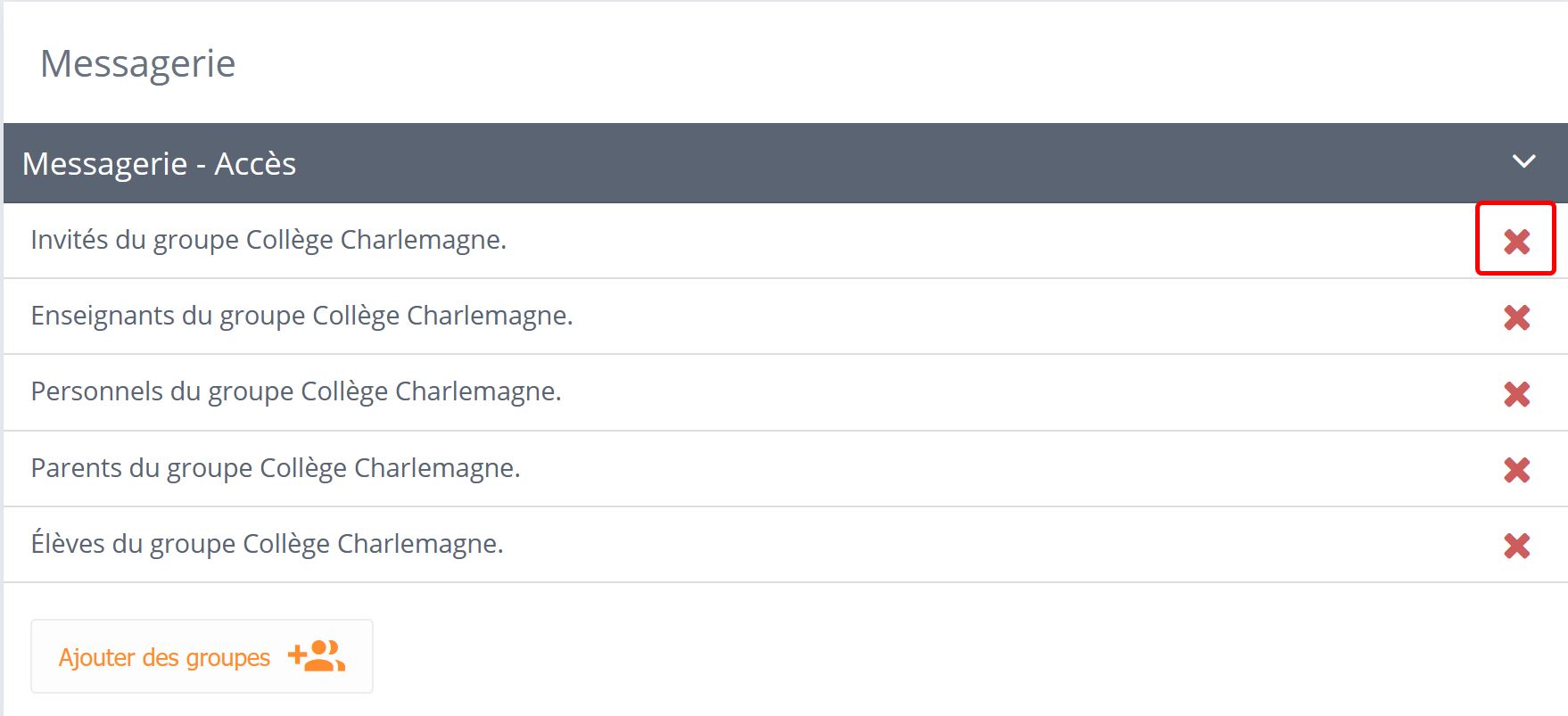Remove Invités du groupe Collège Charlemagne access

(1516, 241)
